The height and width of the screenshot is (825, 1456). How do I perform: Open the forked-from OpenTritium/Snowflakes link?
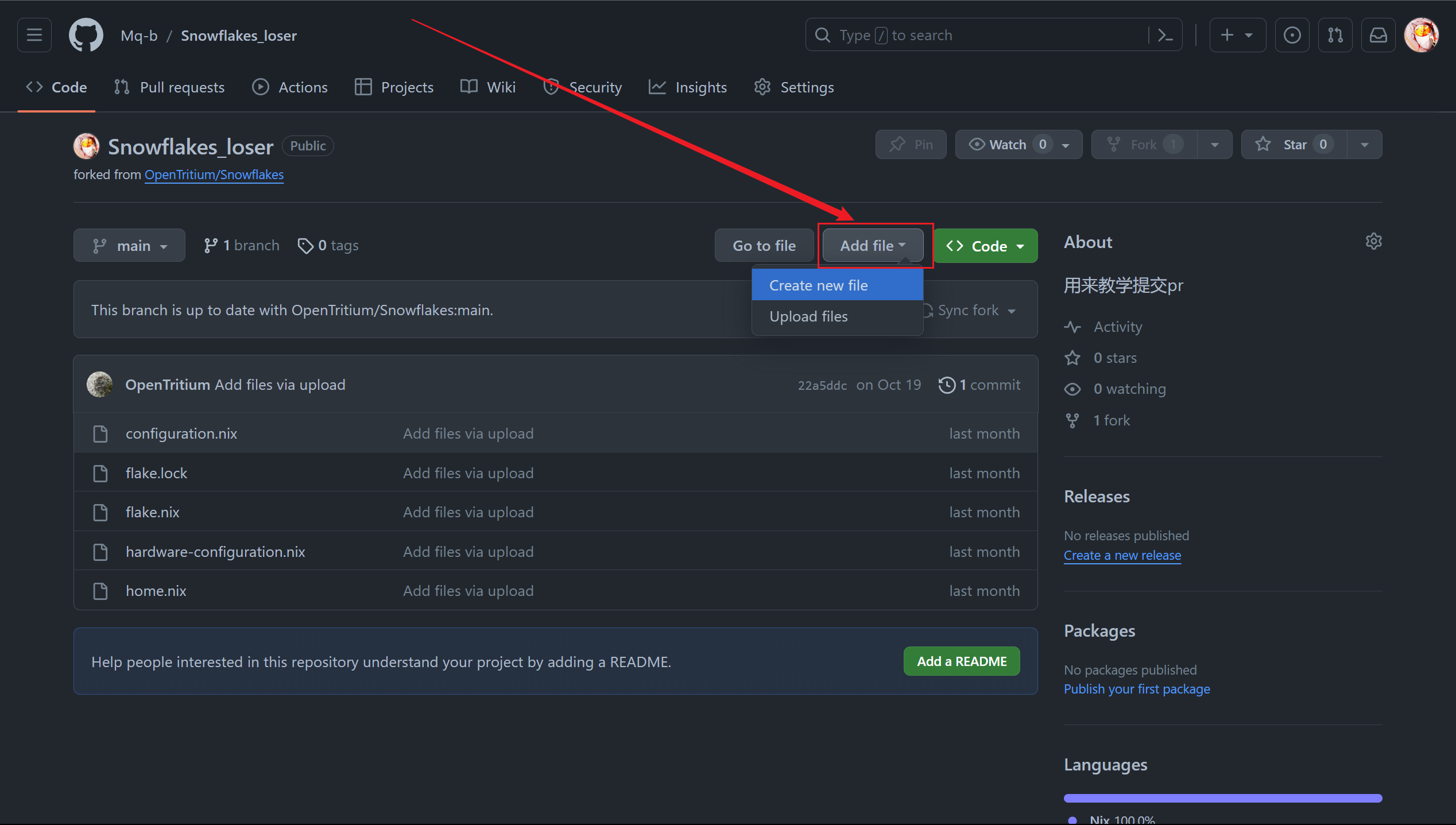coord(214,175)
